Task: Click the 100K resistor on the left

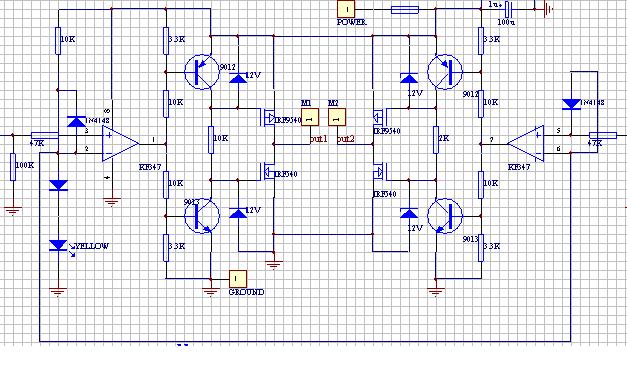Action: click(x=13, y=166)
